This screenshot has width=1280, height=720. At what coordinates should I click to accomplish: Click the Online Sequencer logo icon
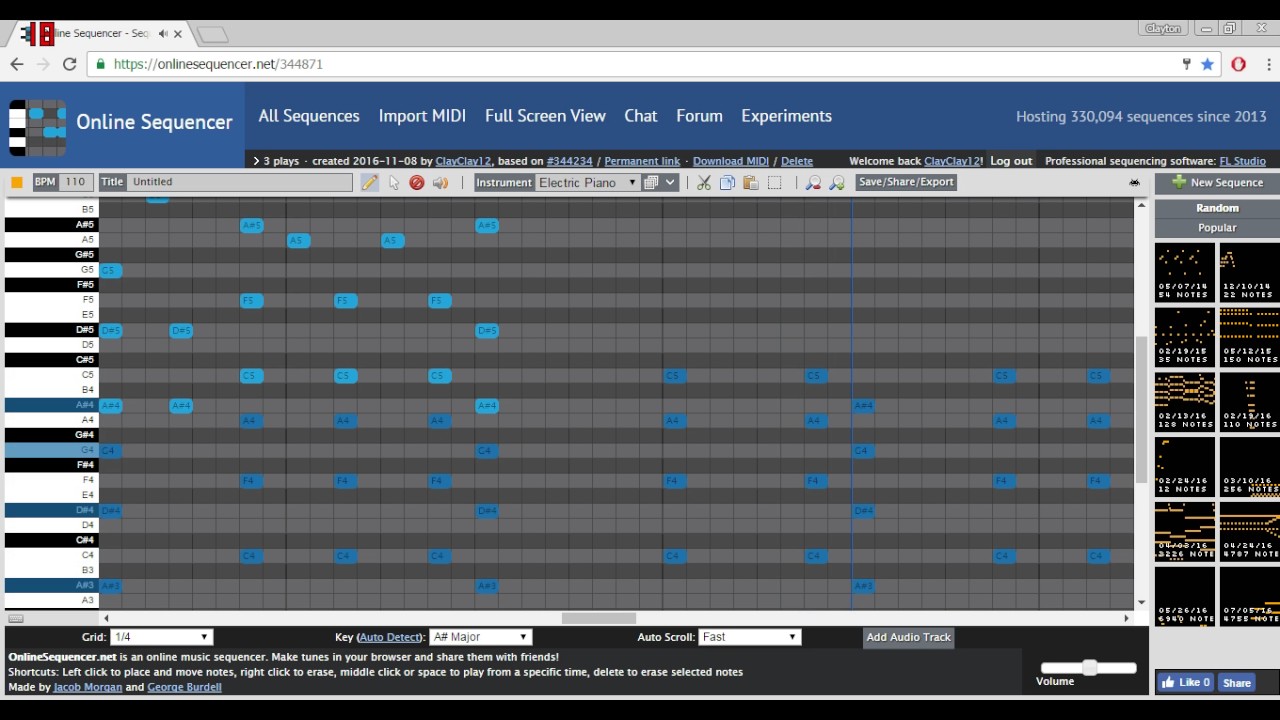pos(37,127)
